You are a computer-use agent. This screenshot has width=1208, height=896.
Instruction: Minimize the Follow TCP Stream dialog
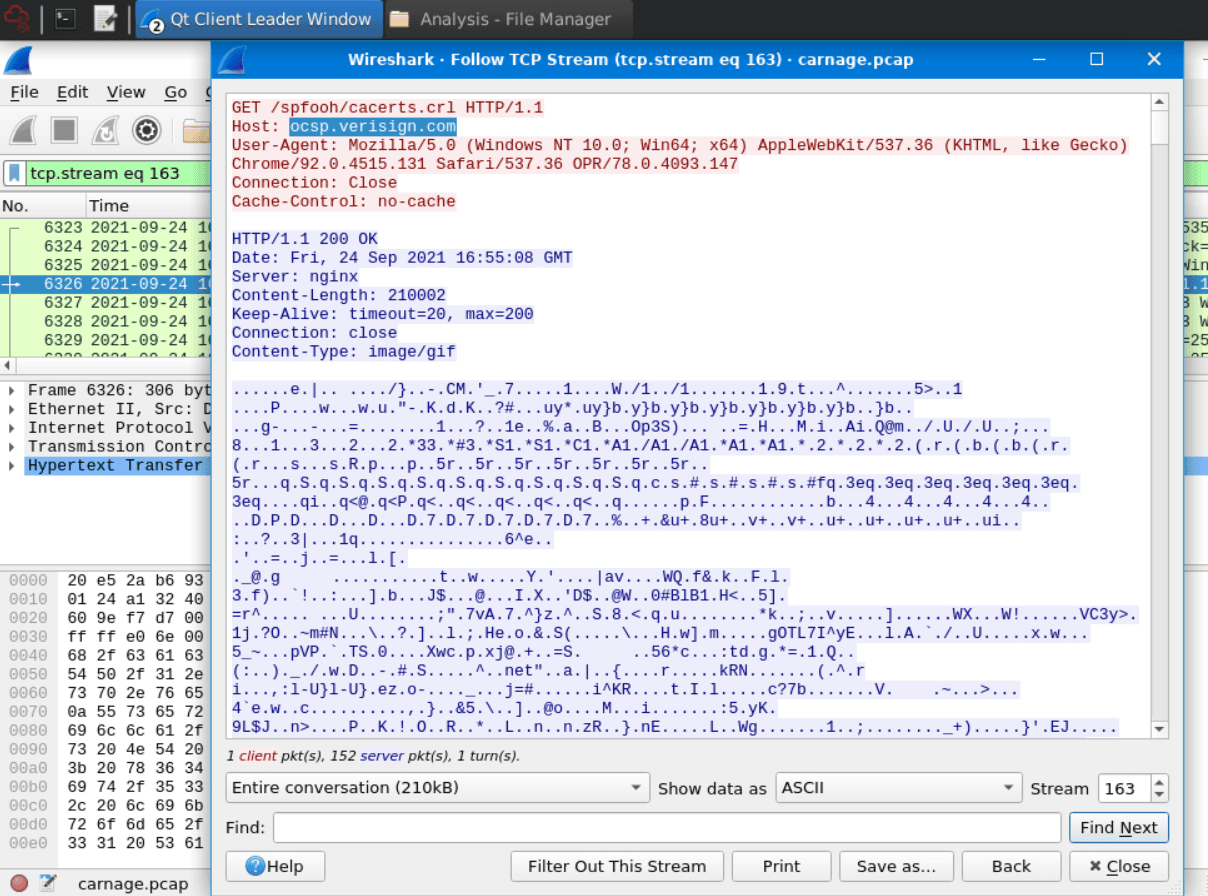tap(1041, 59)
